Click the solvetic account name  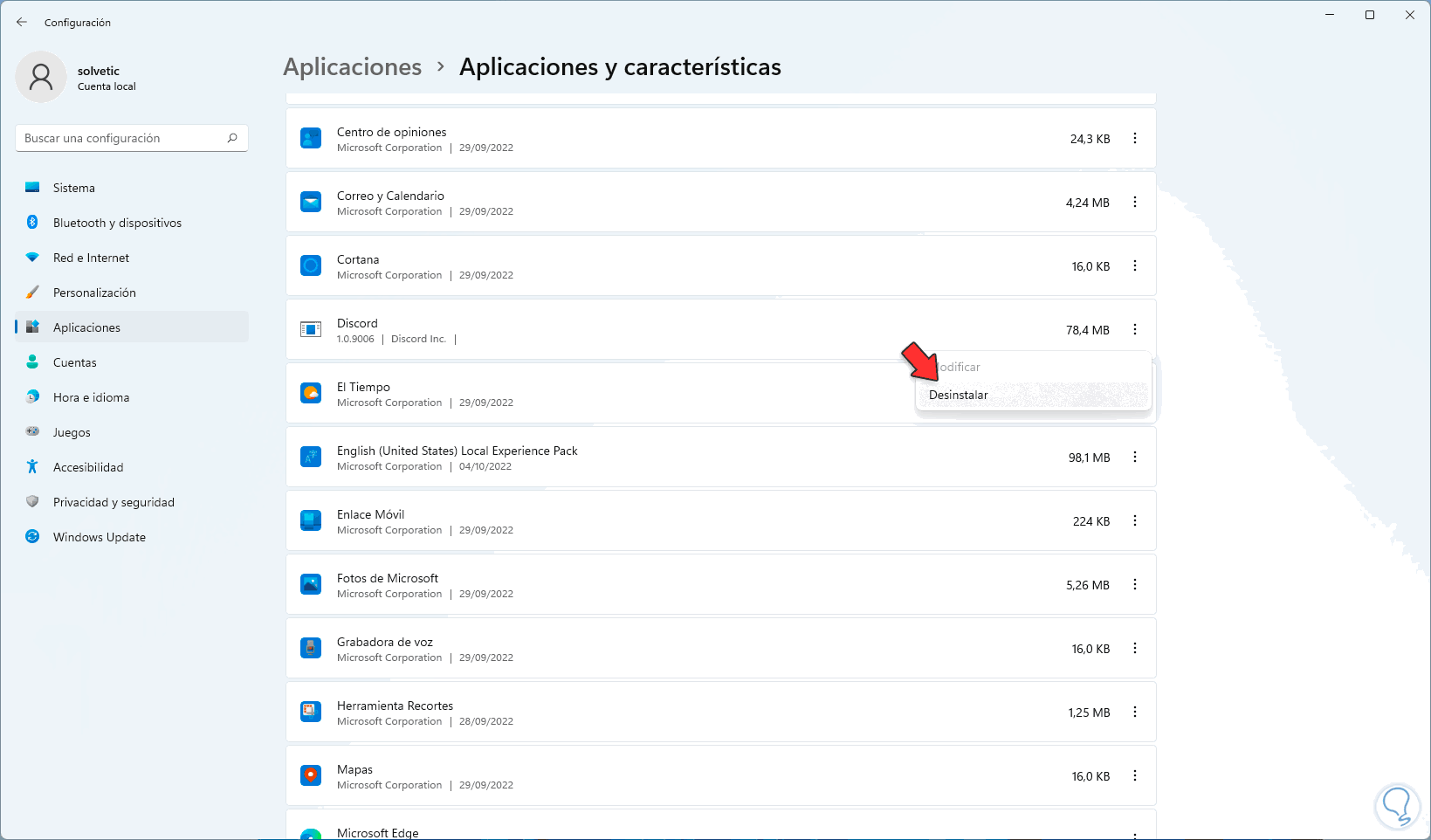tap(99, 71)
